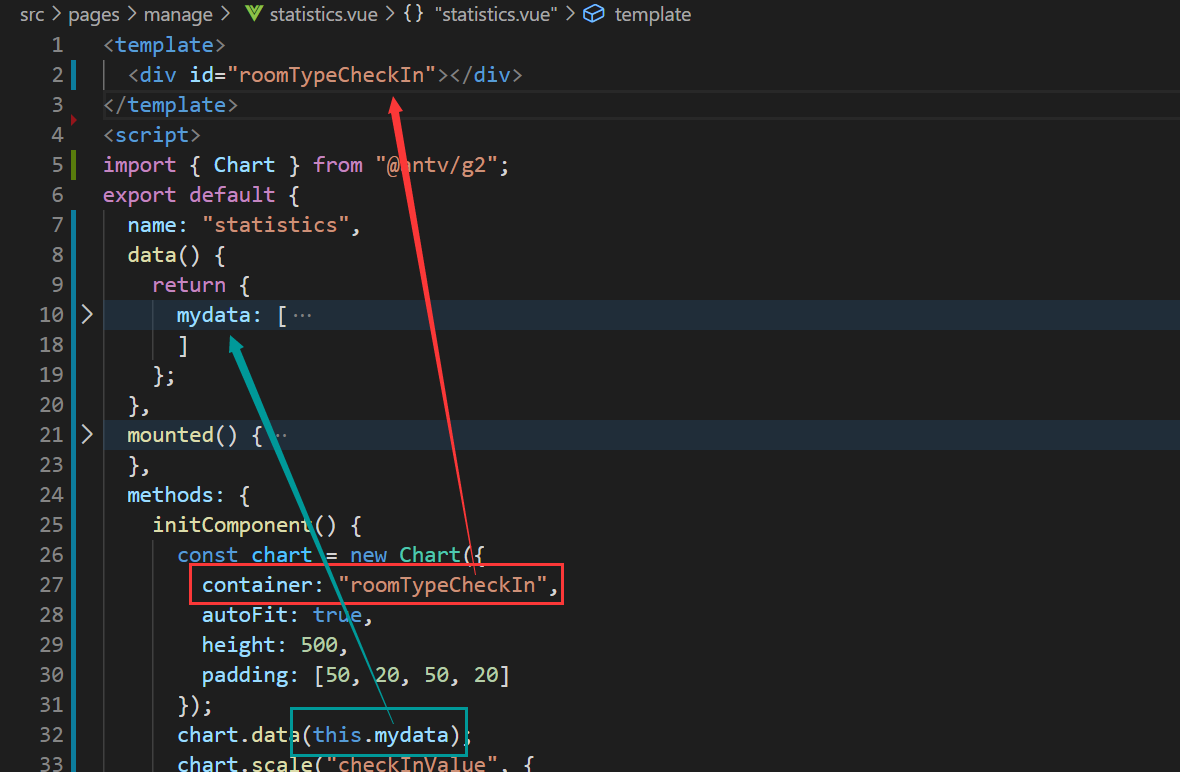
Task: Click the const chart declaration
Action: (x=244, y=555)
